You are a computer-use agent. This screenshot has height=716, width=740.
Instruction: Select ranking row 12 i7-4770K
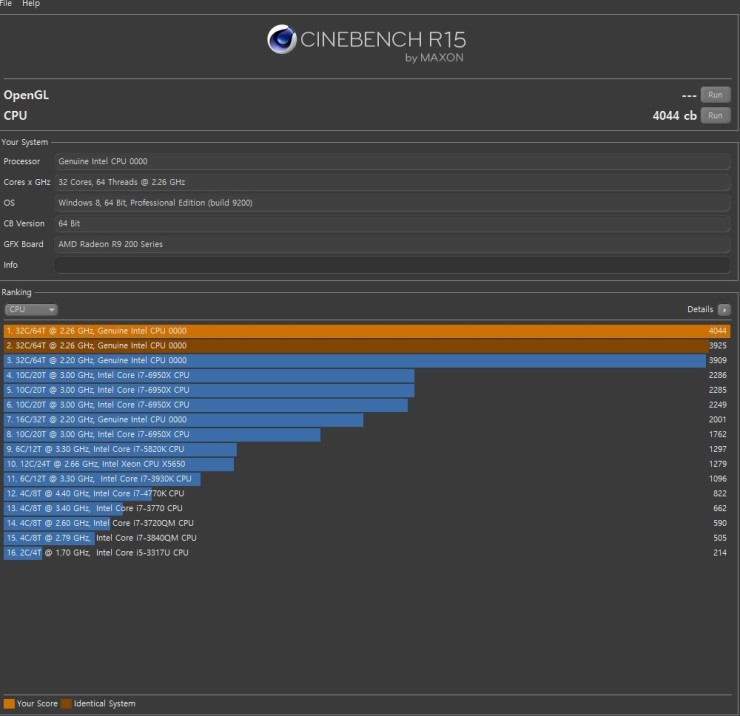tap(367, 494)
